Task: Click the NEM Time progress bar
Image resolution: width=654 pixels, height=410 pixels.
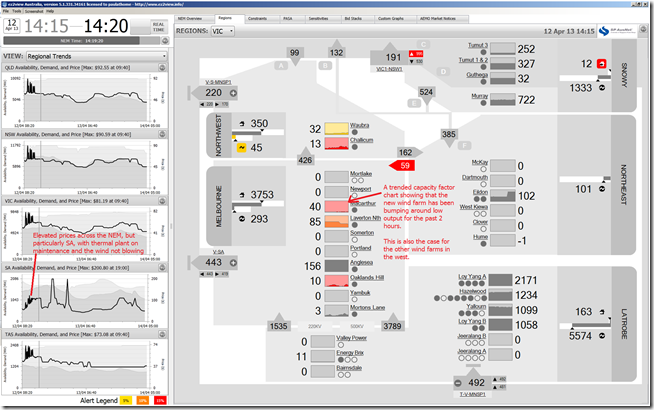Action: (81, 40)
